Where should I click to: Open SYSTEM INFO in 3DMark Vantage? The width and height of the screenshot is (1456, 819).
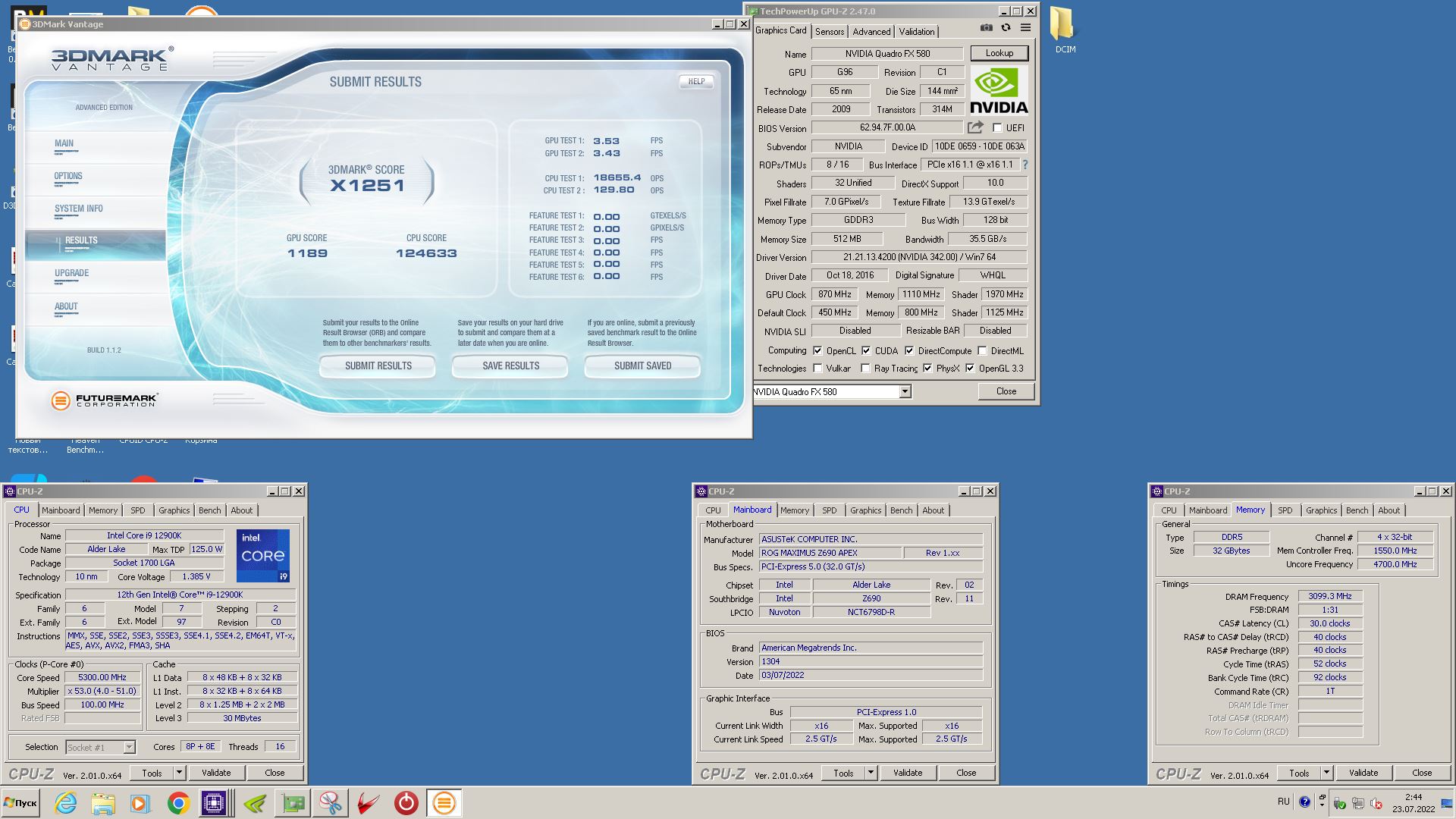point(78,209)
